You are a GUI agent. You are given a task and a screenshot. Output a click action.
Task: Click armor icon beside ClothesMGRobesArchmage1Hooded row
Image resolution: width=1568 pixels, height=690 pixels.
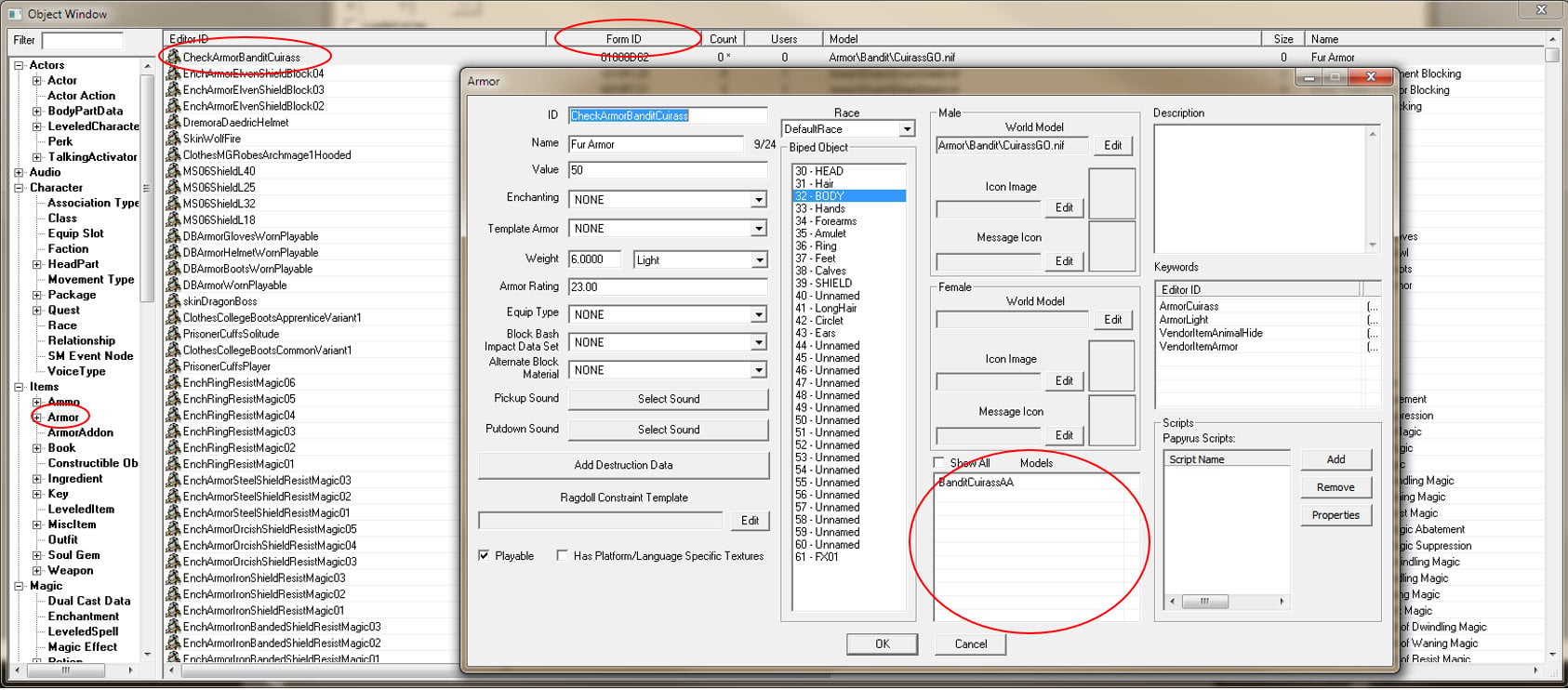pyautogui.click(x=173, y=154)
